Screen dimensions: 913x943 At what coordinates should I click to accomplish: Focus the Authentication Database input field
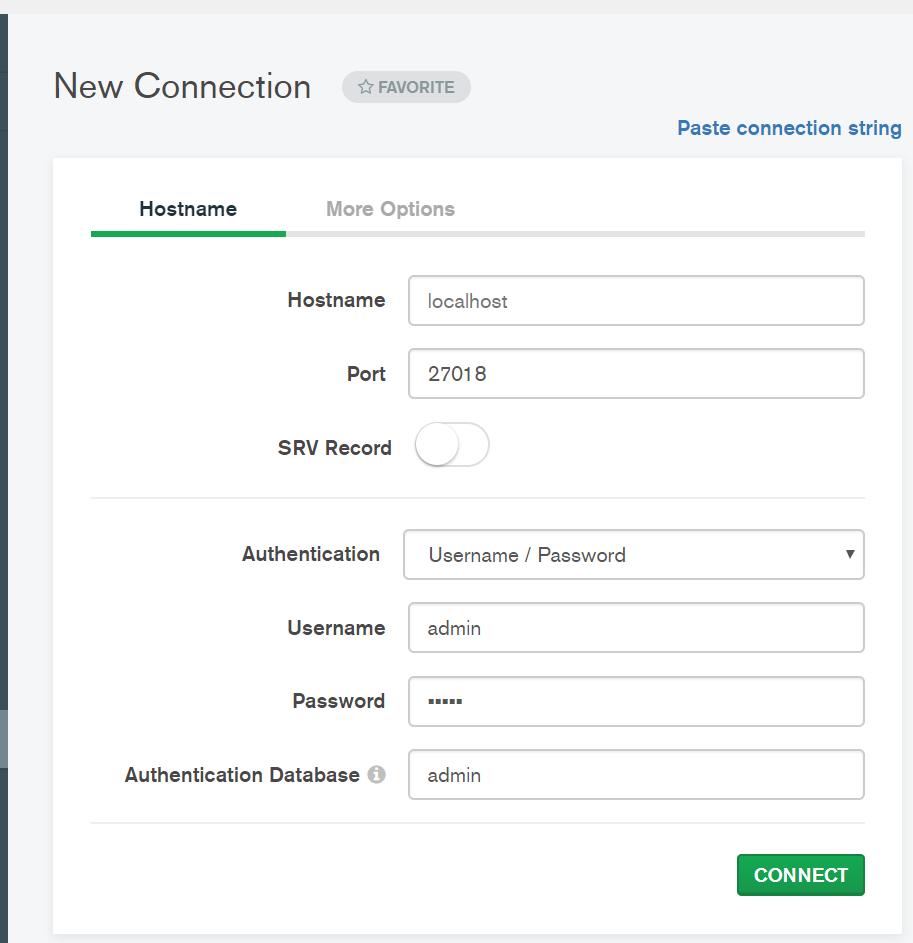636,775
